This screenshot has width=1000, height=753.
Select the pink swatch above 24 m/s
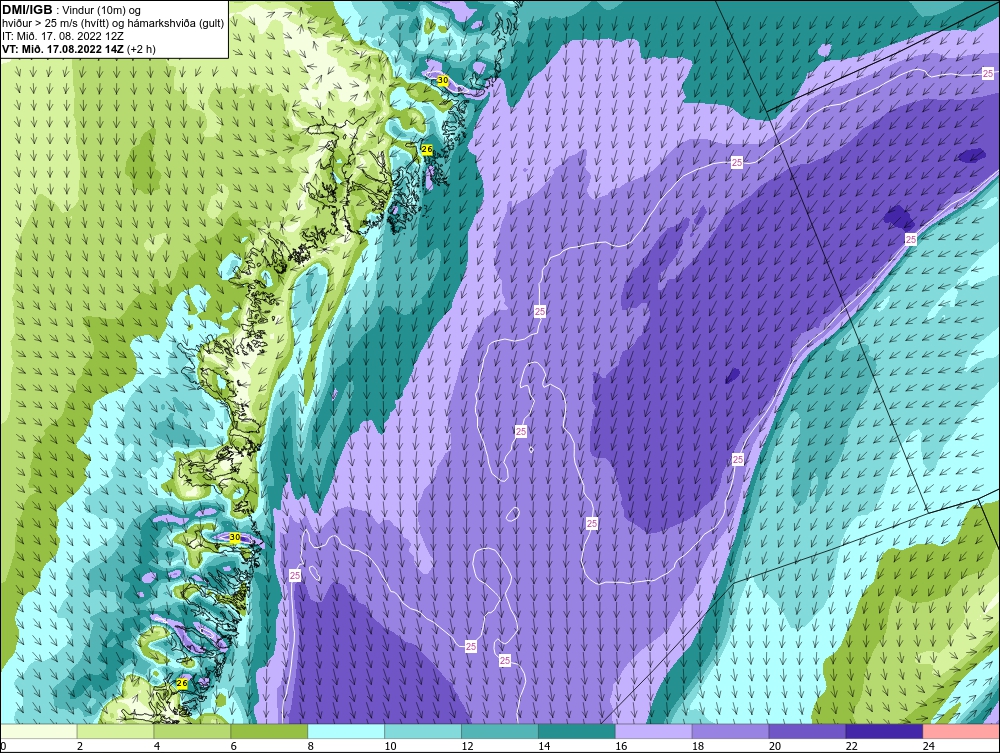click(x=961, y=731)
